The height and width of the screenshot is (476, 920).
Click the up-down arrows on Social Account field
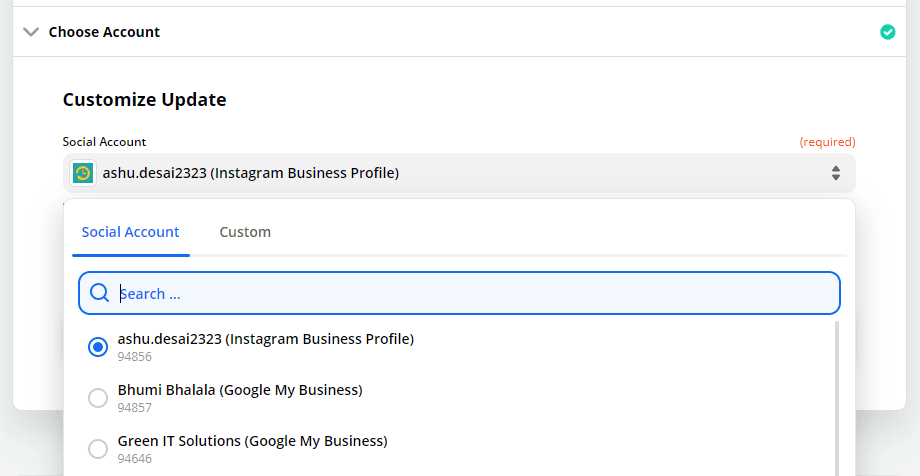pos(836,173)
